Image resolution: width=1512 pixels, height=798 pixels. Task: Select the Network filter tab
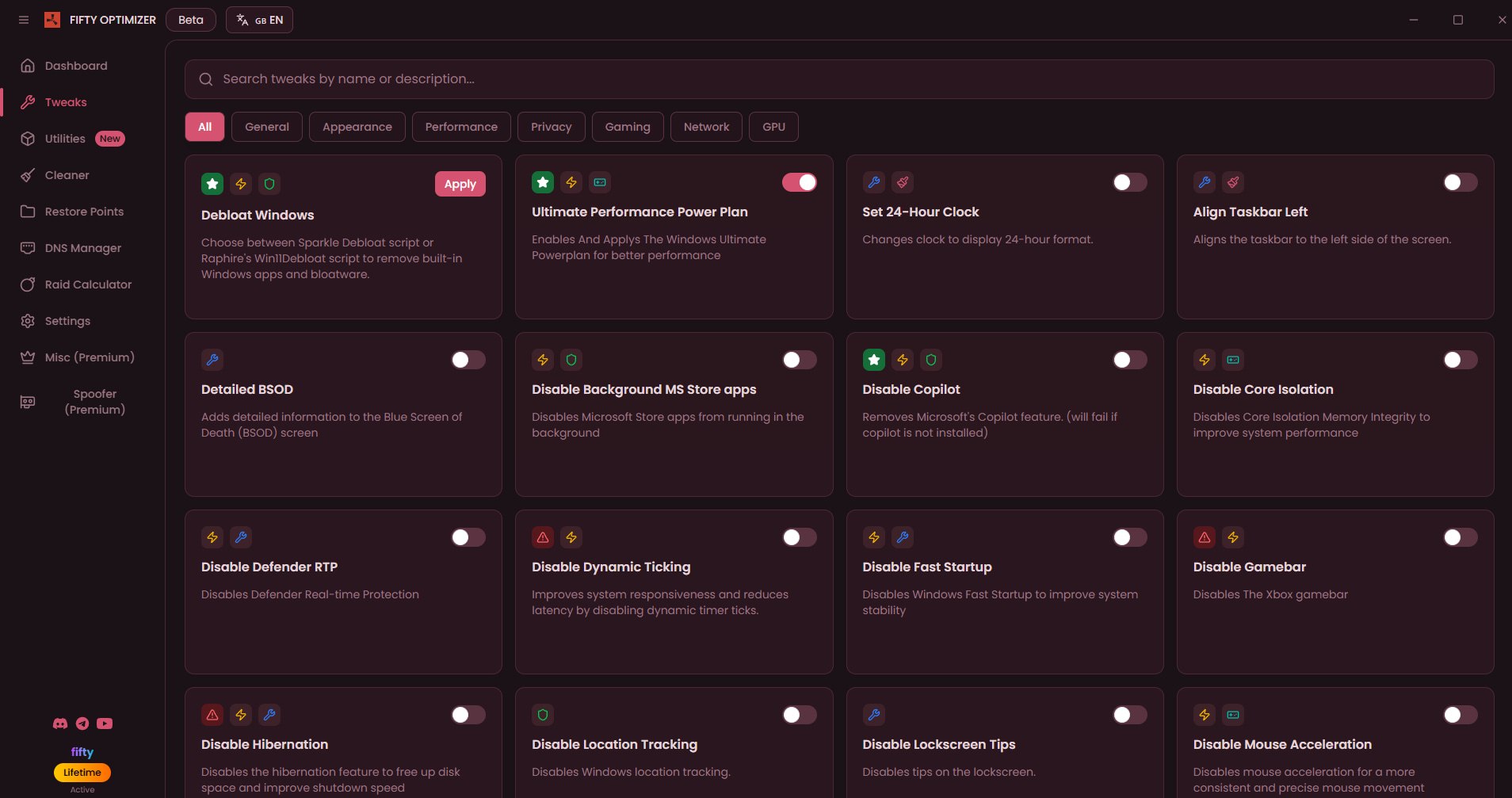[707, 127]
